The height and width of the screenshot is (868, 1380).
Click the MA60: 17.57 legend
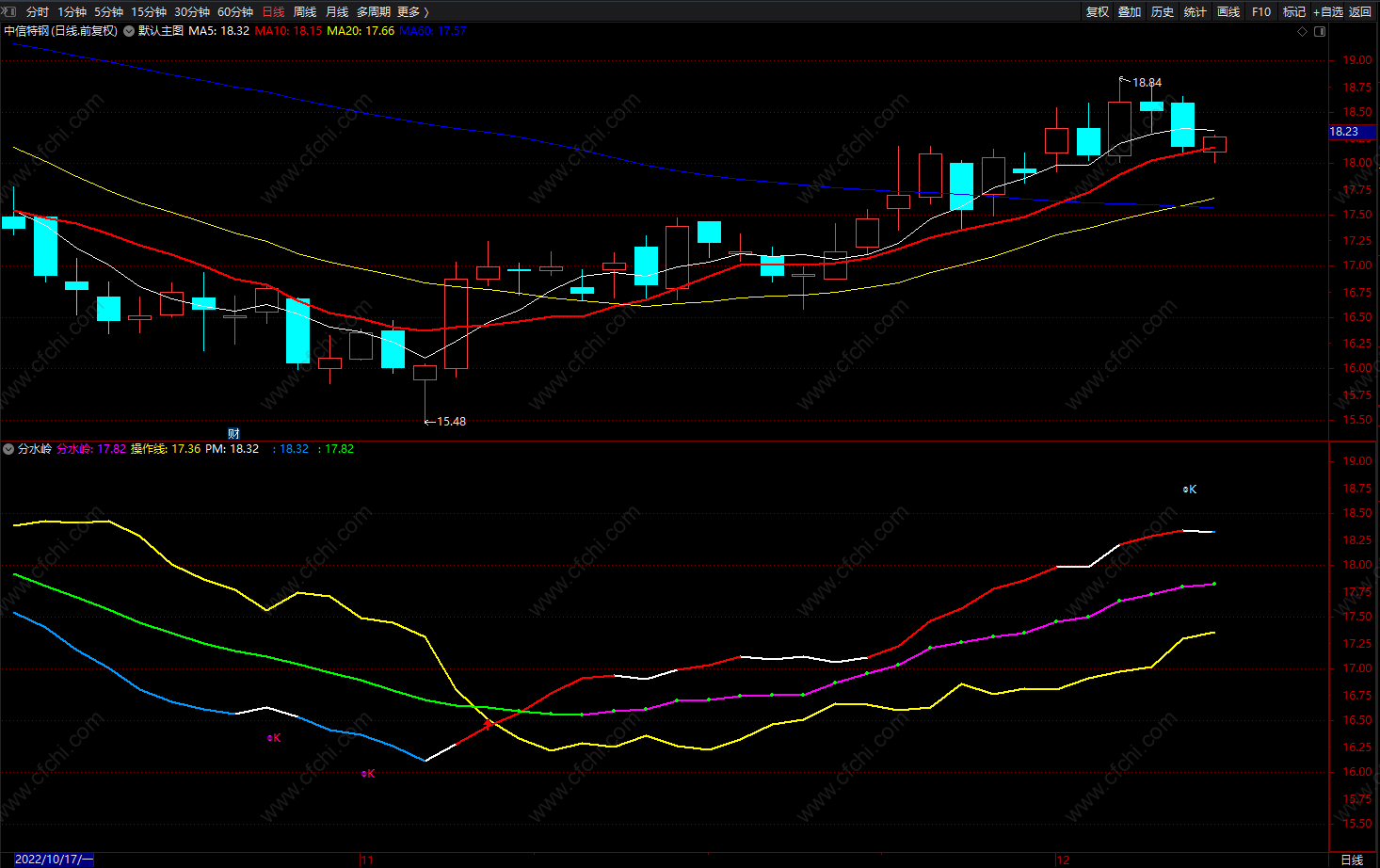433,31
